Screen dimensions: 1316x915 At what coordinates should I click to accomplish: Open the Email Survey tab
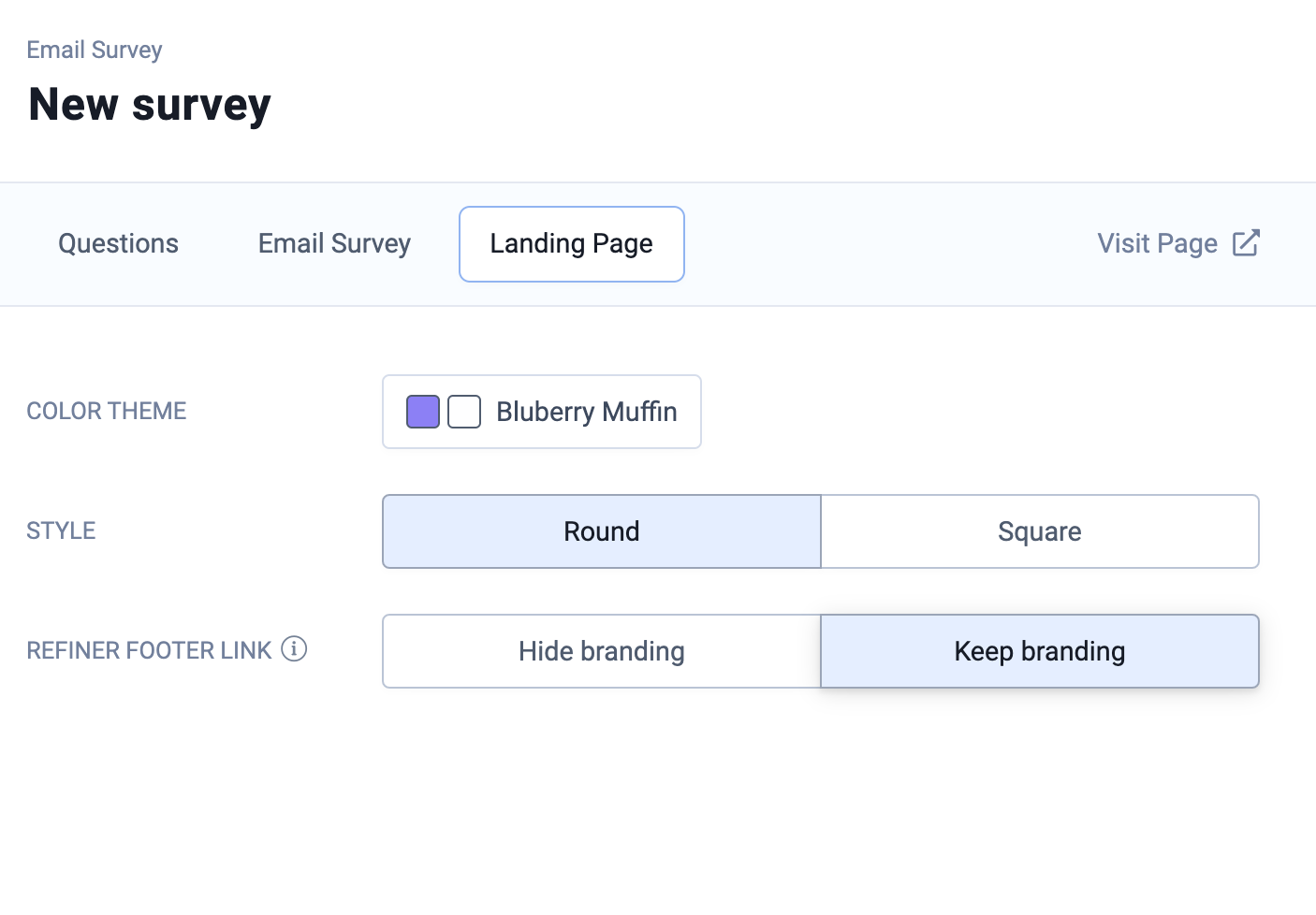(x=334, y=244)
